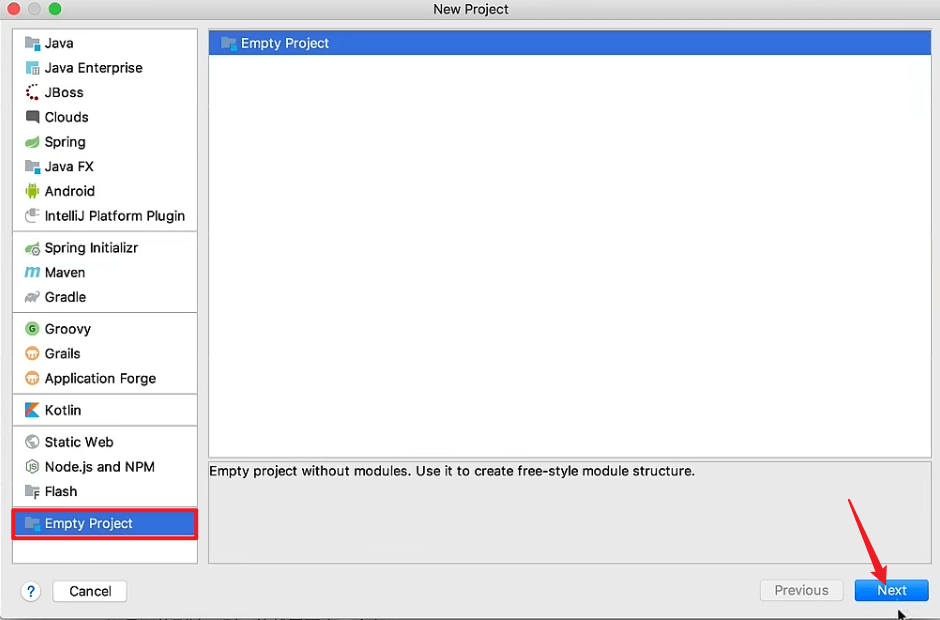Click the Spring leaf icon
This screenshot has width=940, height=620.
tap(32, 142)
